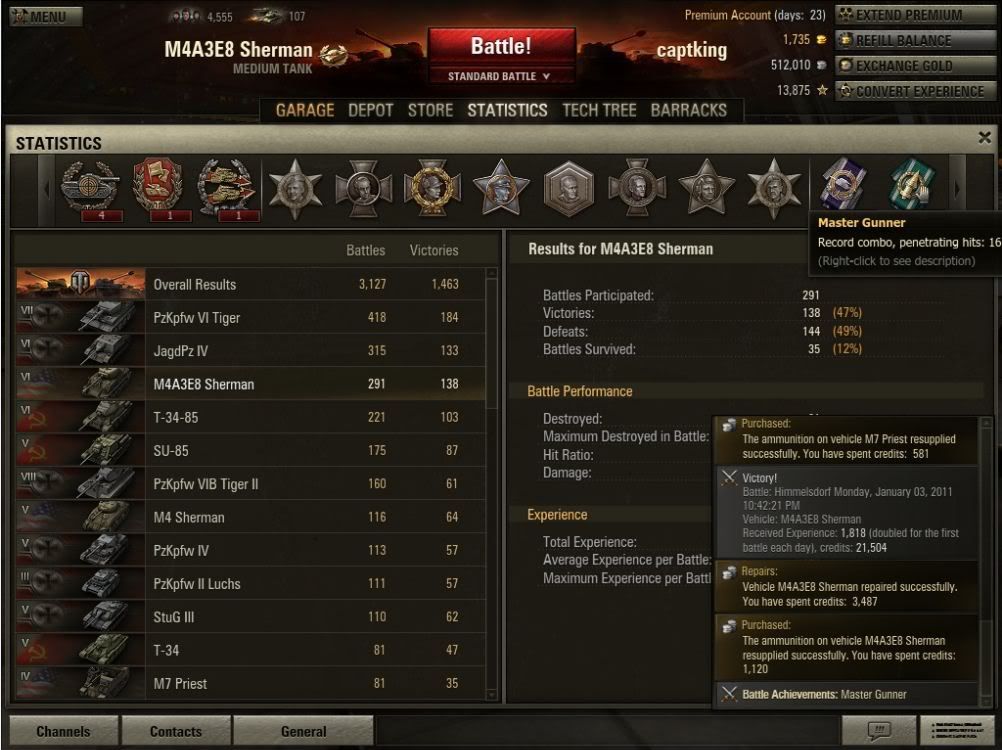Open the Tech Tree tab

[599, 111]
